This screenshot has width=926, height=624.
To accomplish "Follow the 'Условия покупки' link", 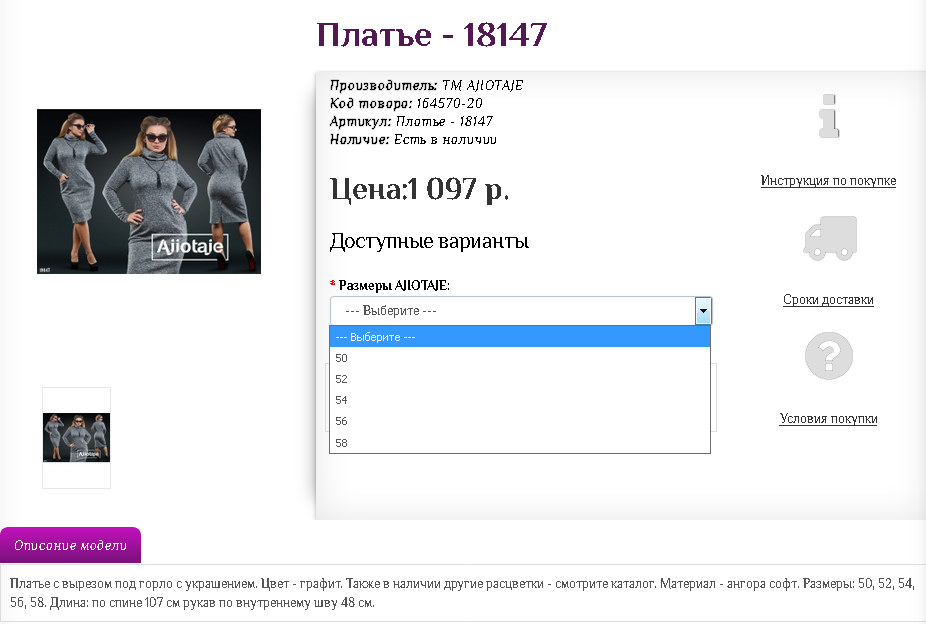I will point(828,419).
